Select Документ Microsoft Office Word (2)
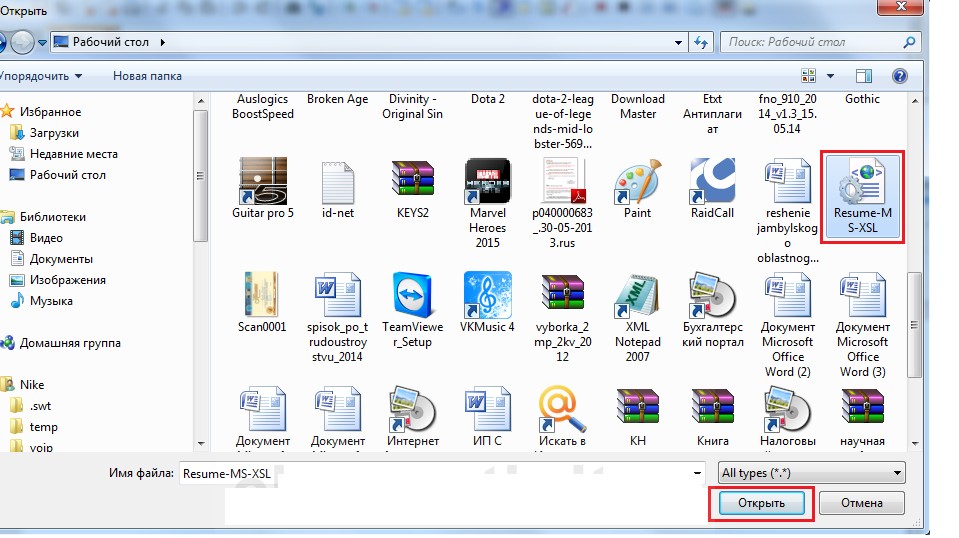Screen dimensions: 959x538 [x=788, y=296]
